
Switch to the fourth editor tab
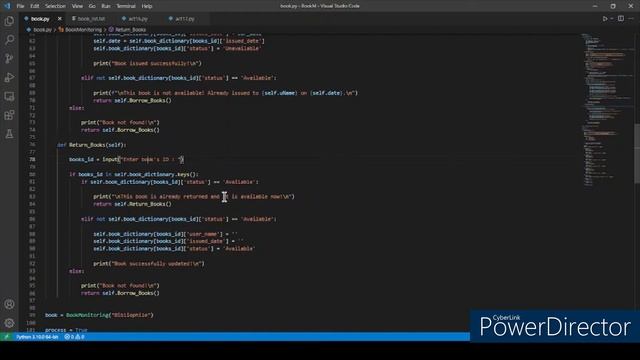(184, 19)
